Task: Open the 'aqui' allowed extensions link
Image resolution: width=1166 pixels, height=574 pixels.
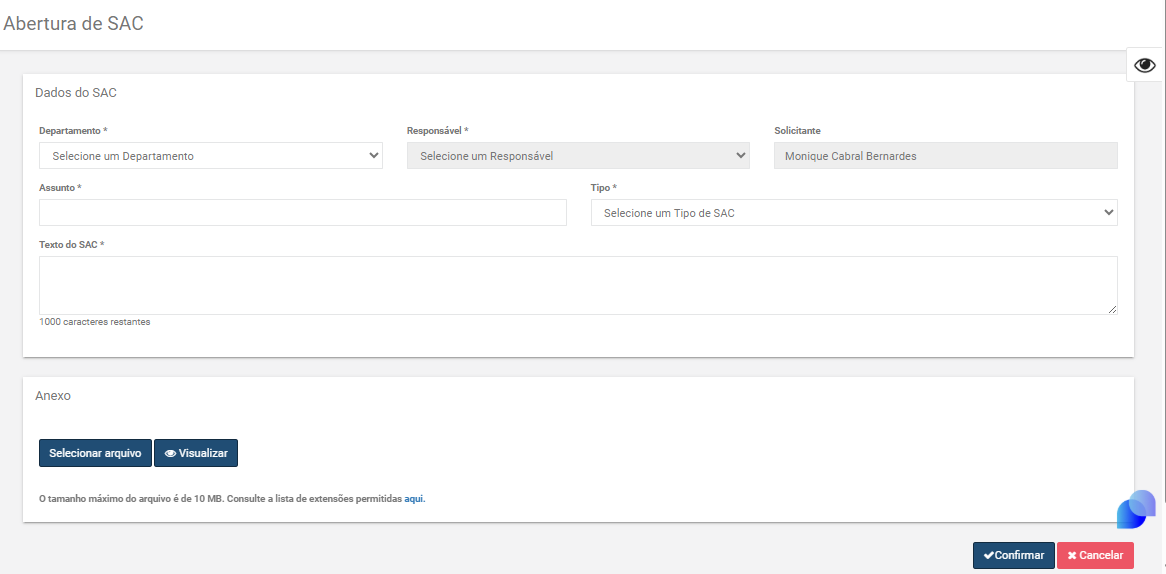Action: point(414,499)
